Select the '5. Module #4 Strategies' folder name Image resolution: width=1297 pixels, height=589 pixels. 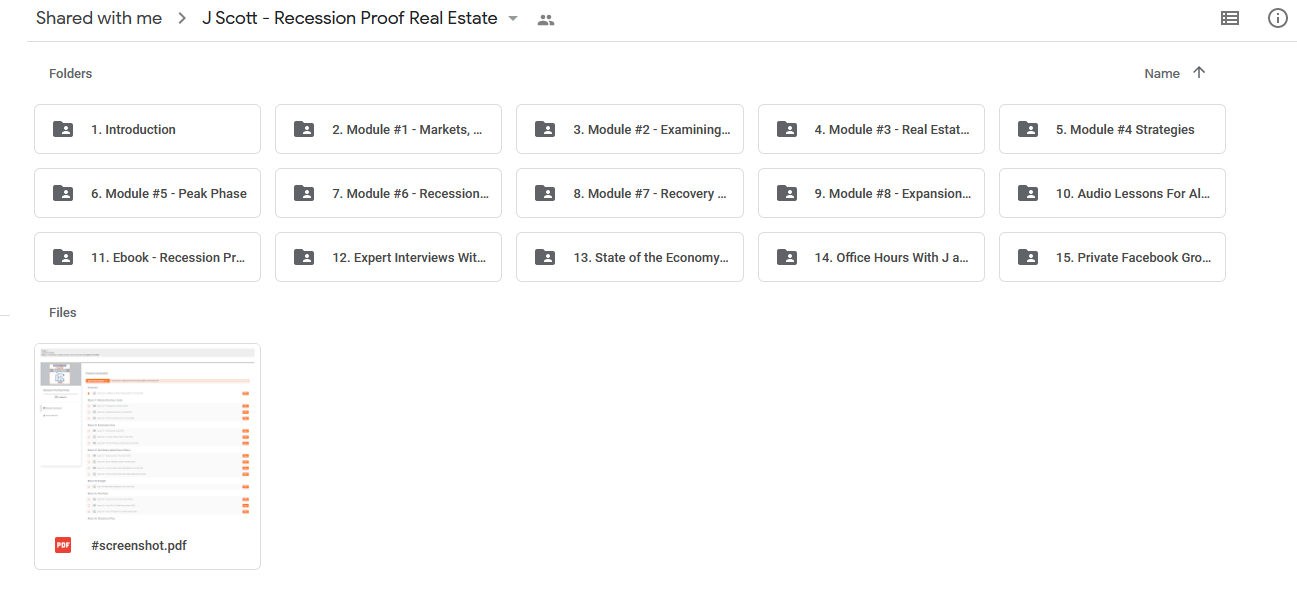click(1125, 129)
